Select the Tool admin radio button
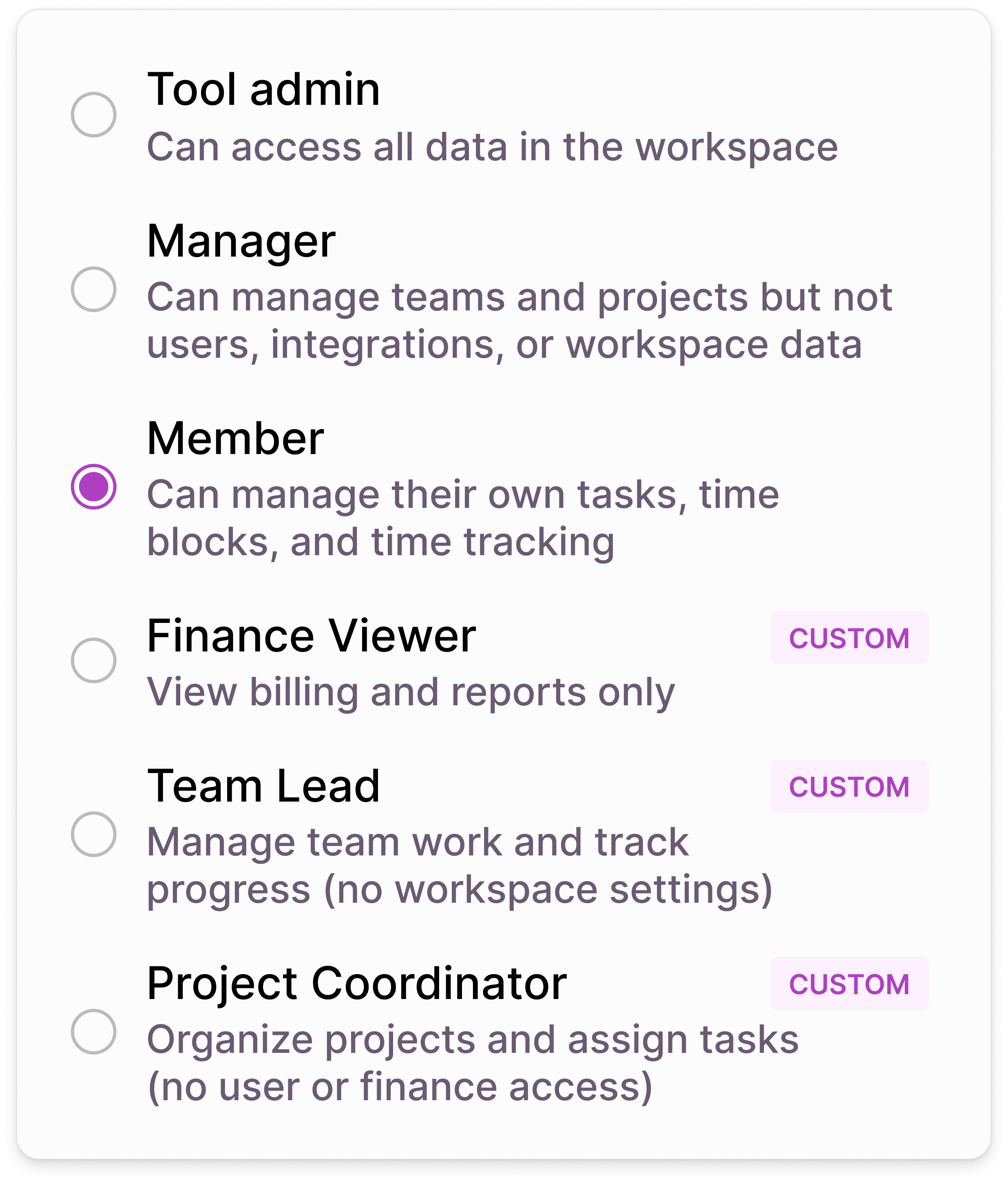This screenshot has width=1008, height=1183. 94,115
